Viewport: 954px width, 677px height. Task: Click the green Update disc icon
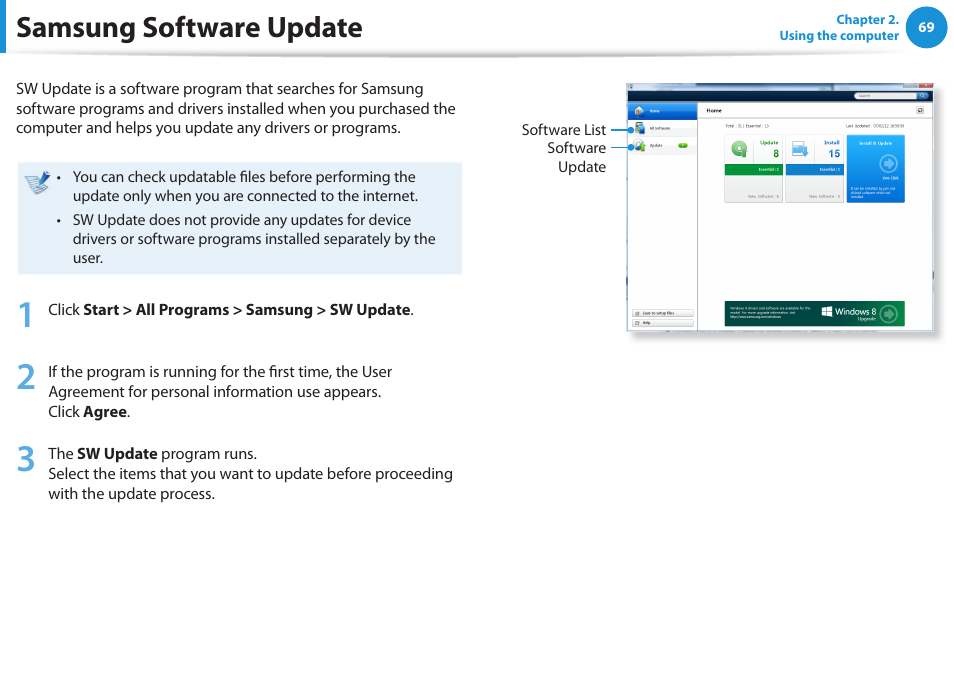click(739, 149)
